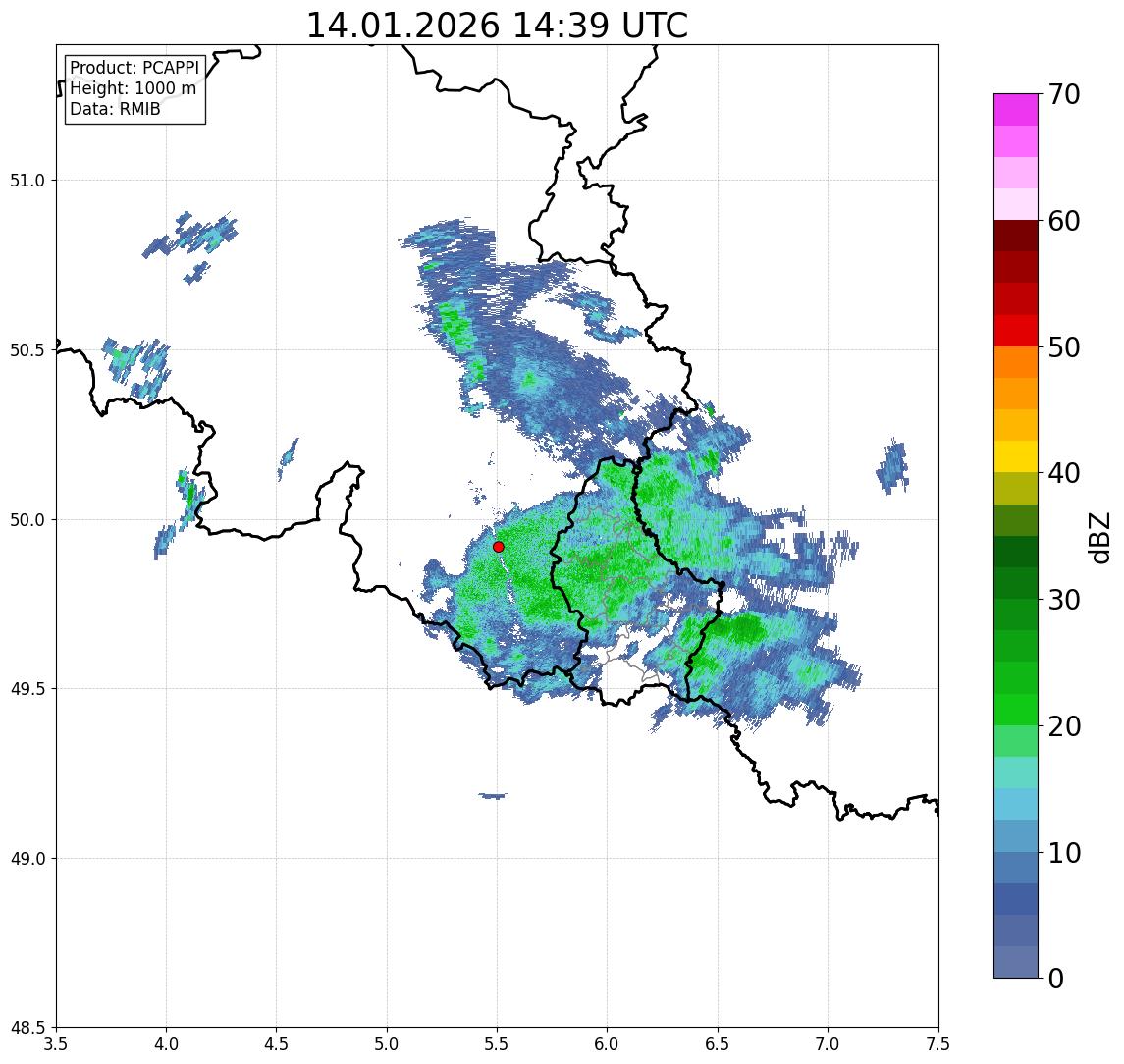1124x1064 pixels.
Task: Click the 70 tick on colorbar
Action: pos(1064,94)
